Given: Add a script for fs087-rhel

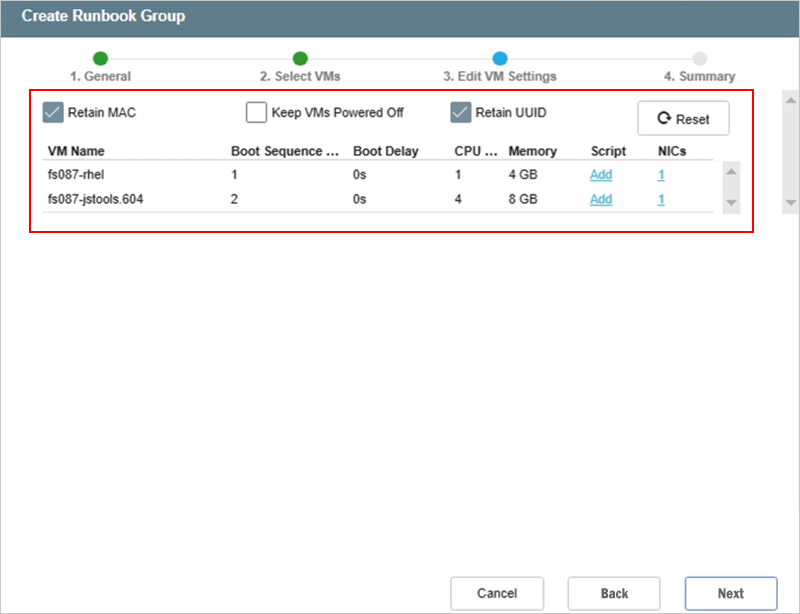Looking at the screenshot, I should [601, 174].
